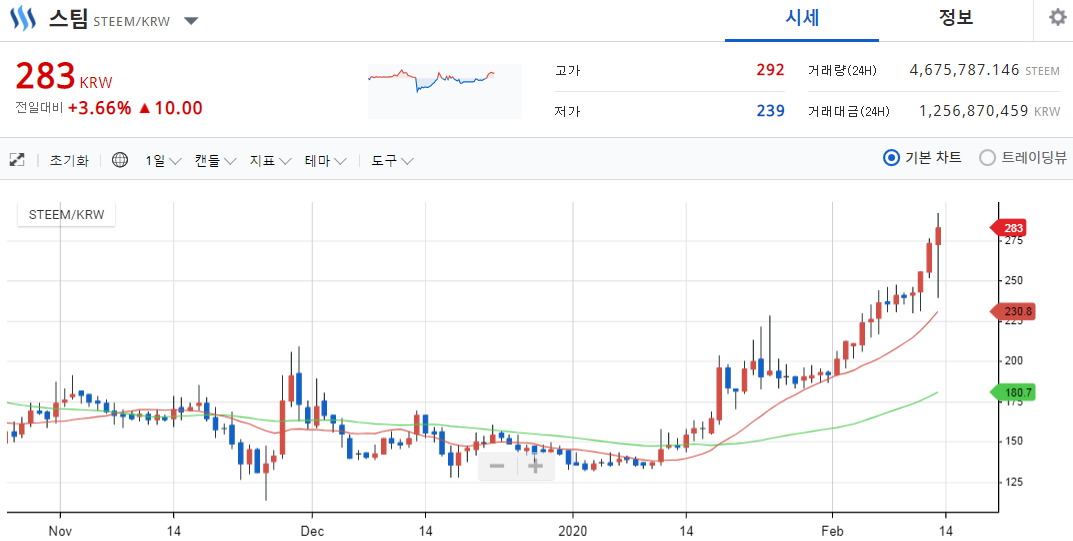Click the ▲10.00 change amount
Viewport: 1073px width, 541px height.
pyautogui.click(x=170, y=108)
